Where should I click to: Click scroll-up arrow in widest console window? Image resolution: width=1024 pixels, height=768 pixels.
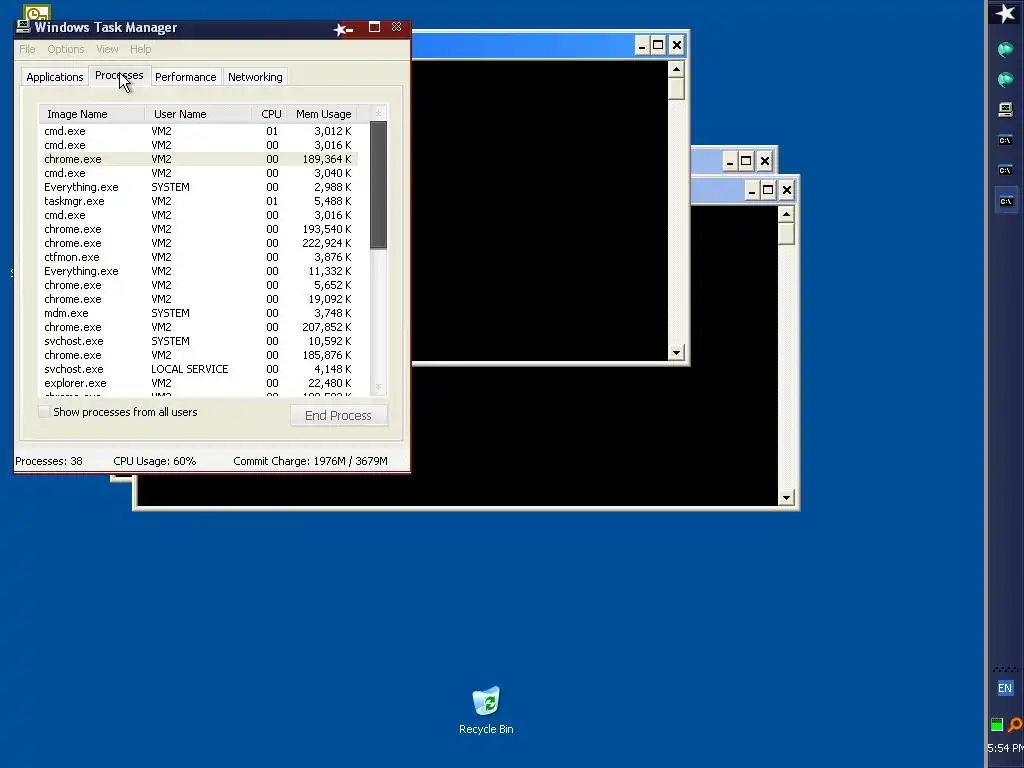pos(786,214)
